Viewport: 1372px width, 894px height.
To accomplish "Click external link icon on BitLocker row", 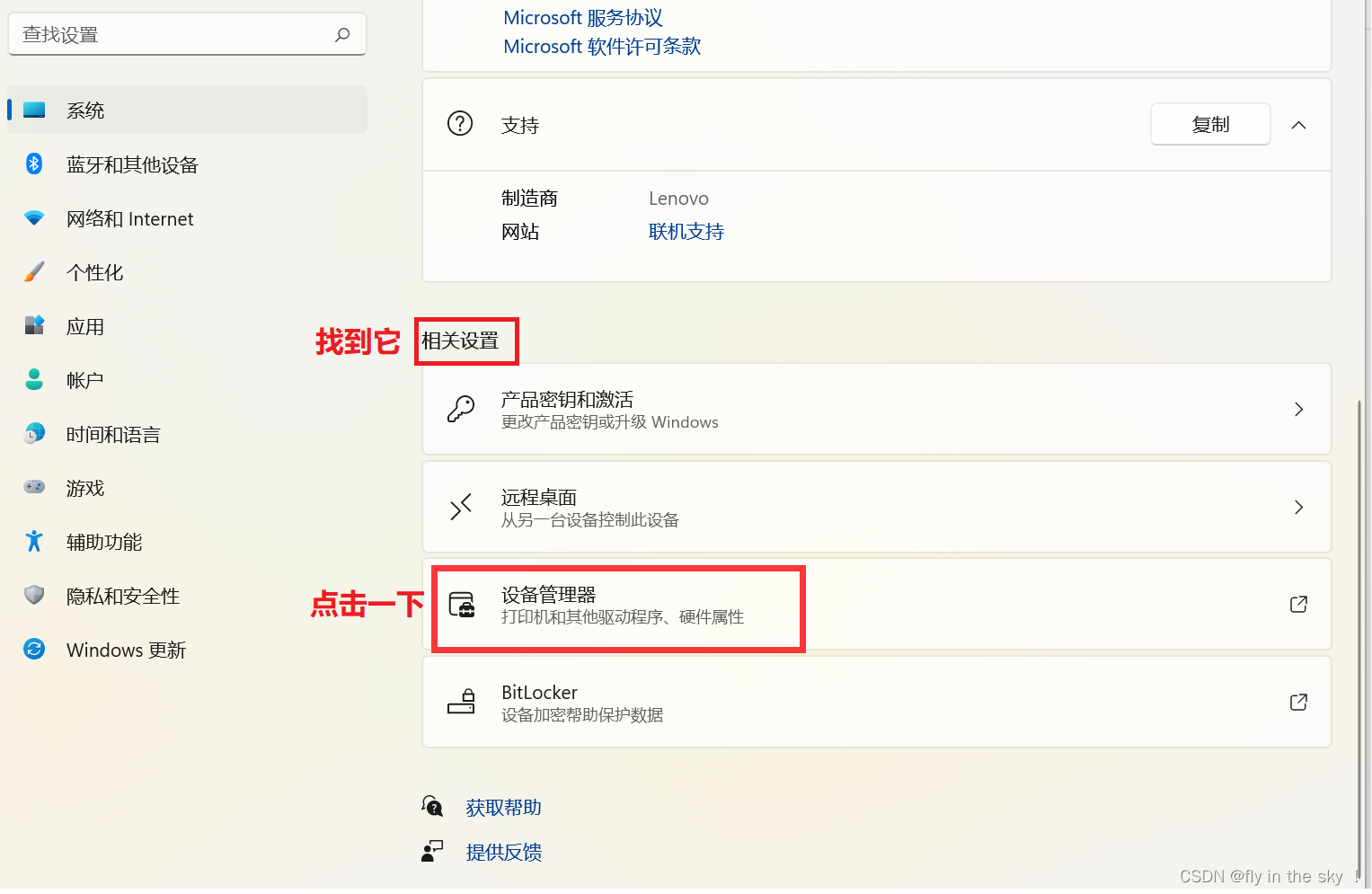I will 1298,702.
